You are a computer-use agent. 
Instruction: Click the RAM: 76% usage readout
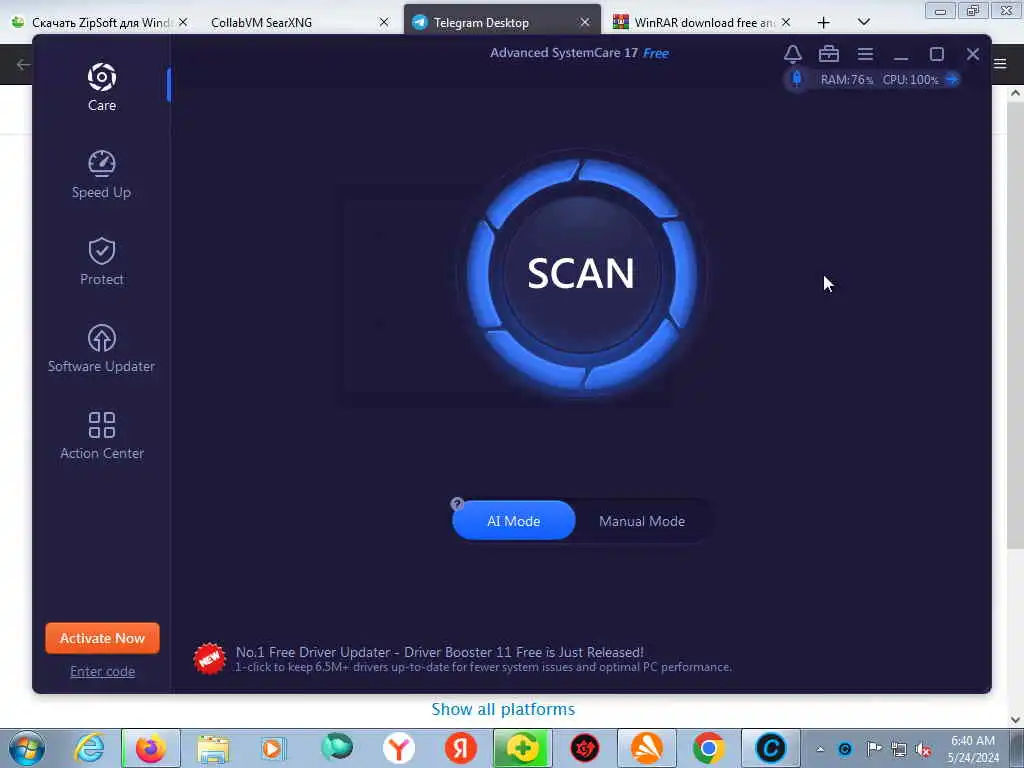click(846, 80)
